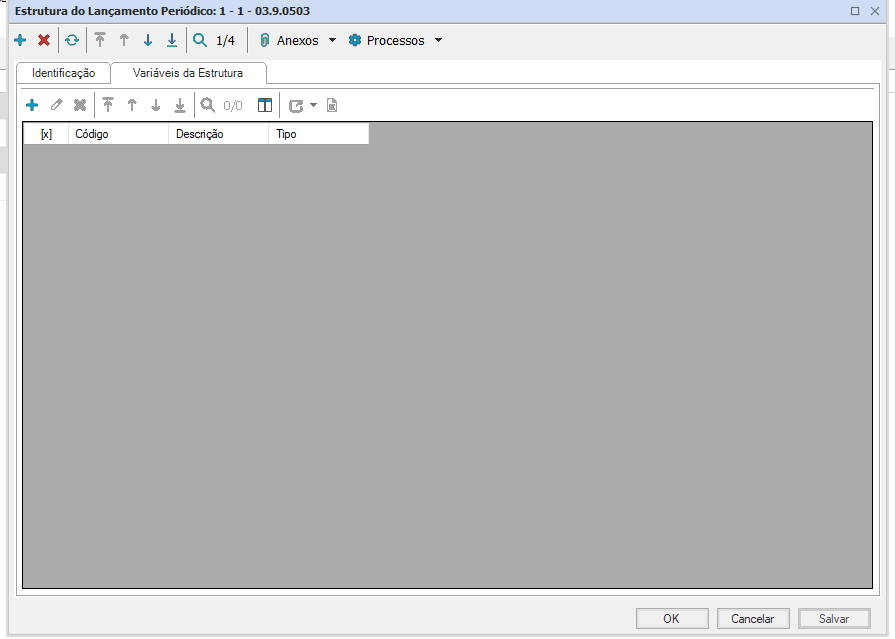The image size is (895, 639).
Task: Delete record with the red X icon
Action: point(44,41)
